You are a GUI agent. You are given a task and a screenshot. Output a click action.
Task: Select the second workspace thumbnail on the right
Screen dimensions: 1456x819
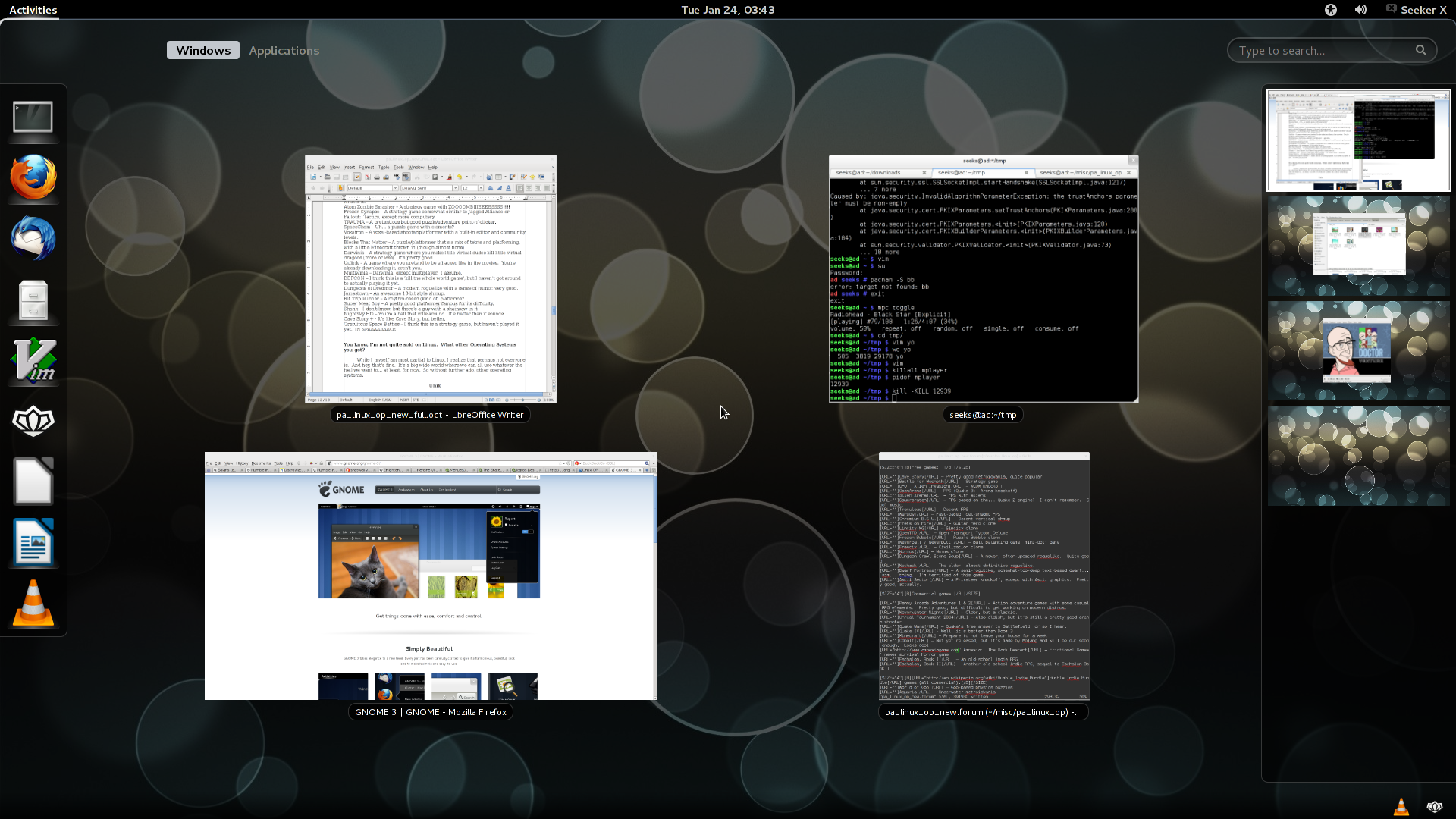pos(1357,245)
